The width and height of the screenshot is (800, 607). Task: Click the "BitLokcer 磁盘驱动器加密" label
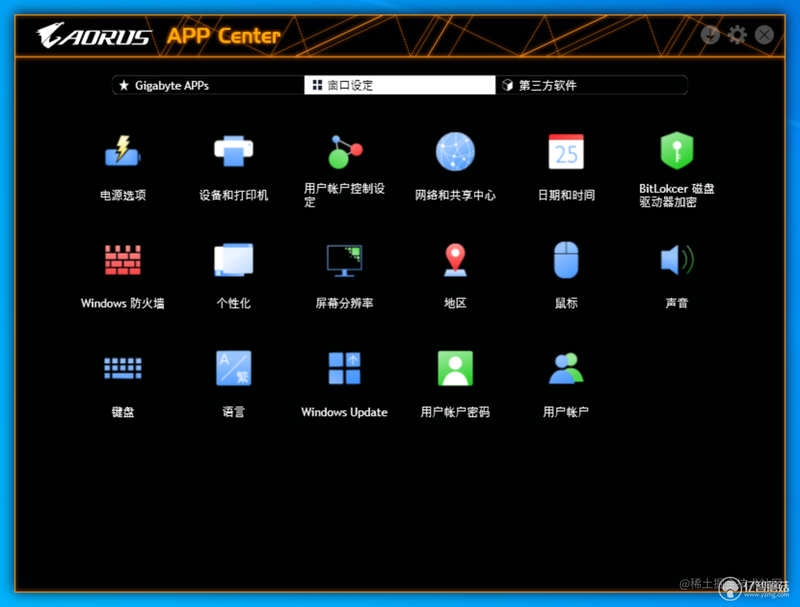[677, 195]
